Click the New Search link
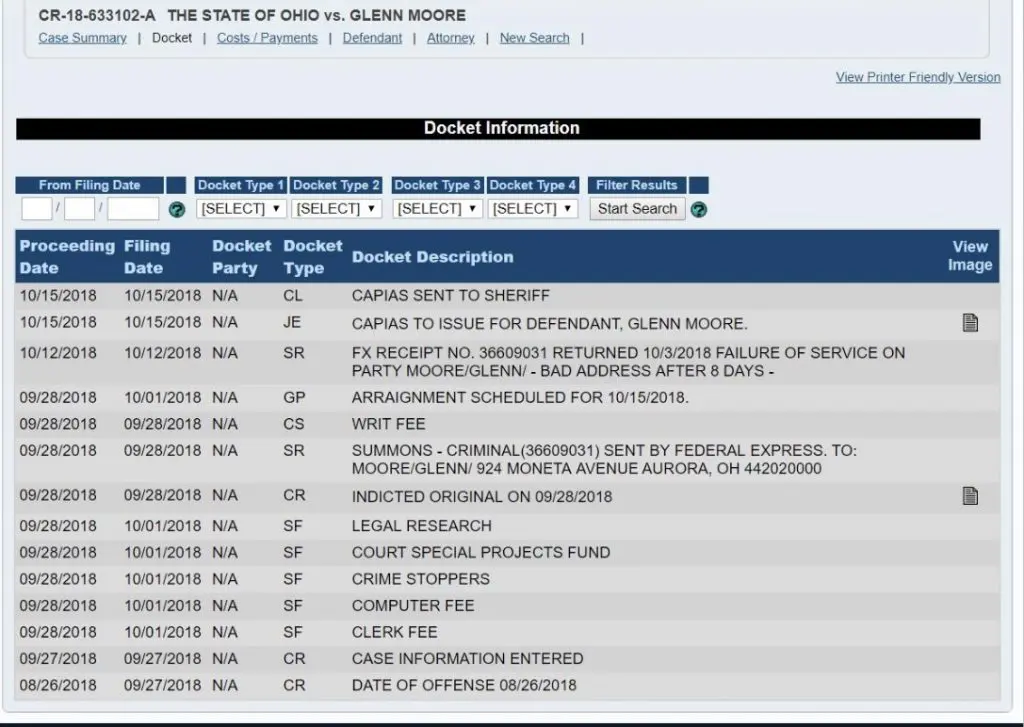 point(534,38)
